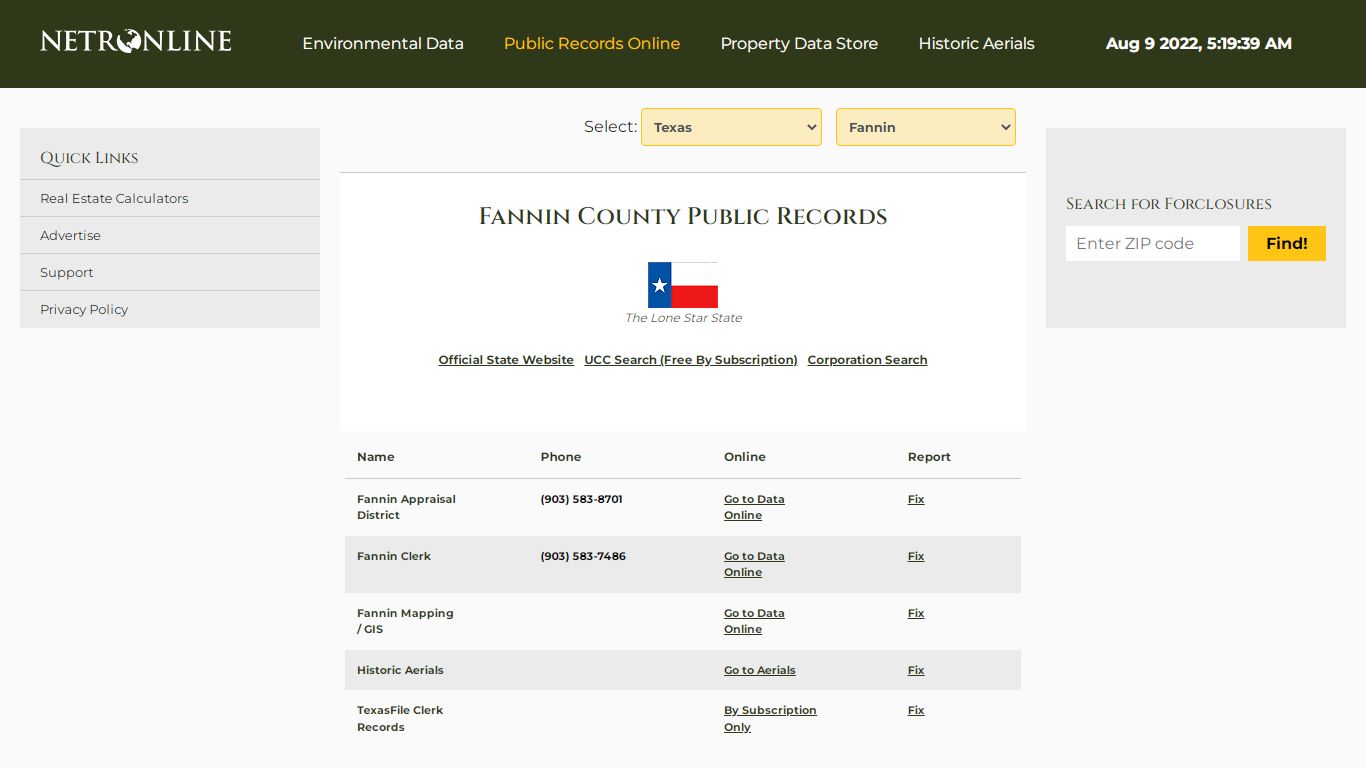Expand the Fannin county dropdown

click(926, 127)
